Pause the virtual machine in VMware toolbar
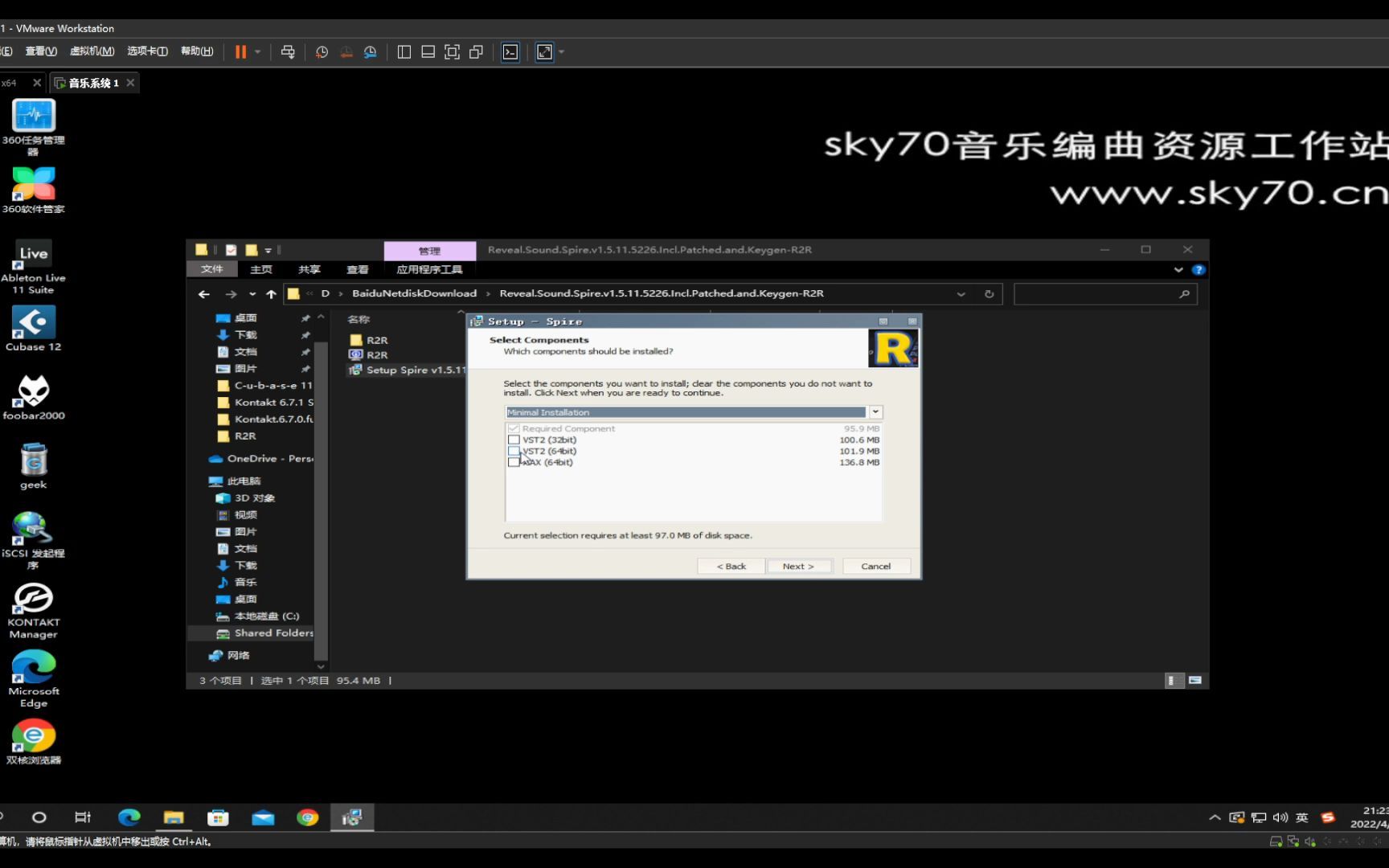1389x868 pixels. pos(240,51)
